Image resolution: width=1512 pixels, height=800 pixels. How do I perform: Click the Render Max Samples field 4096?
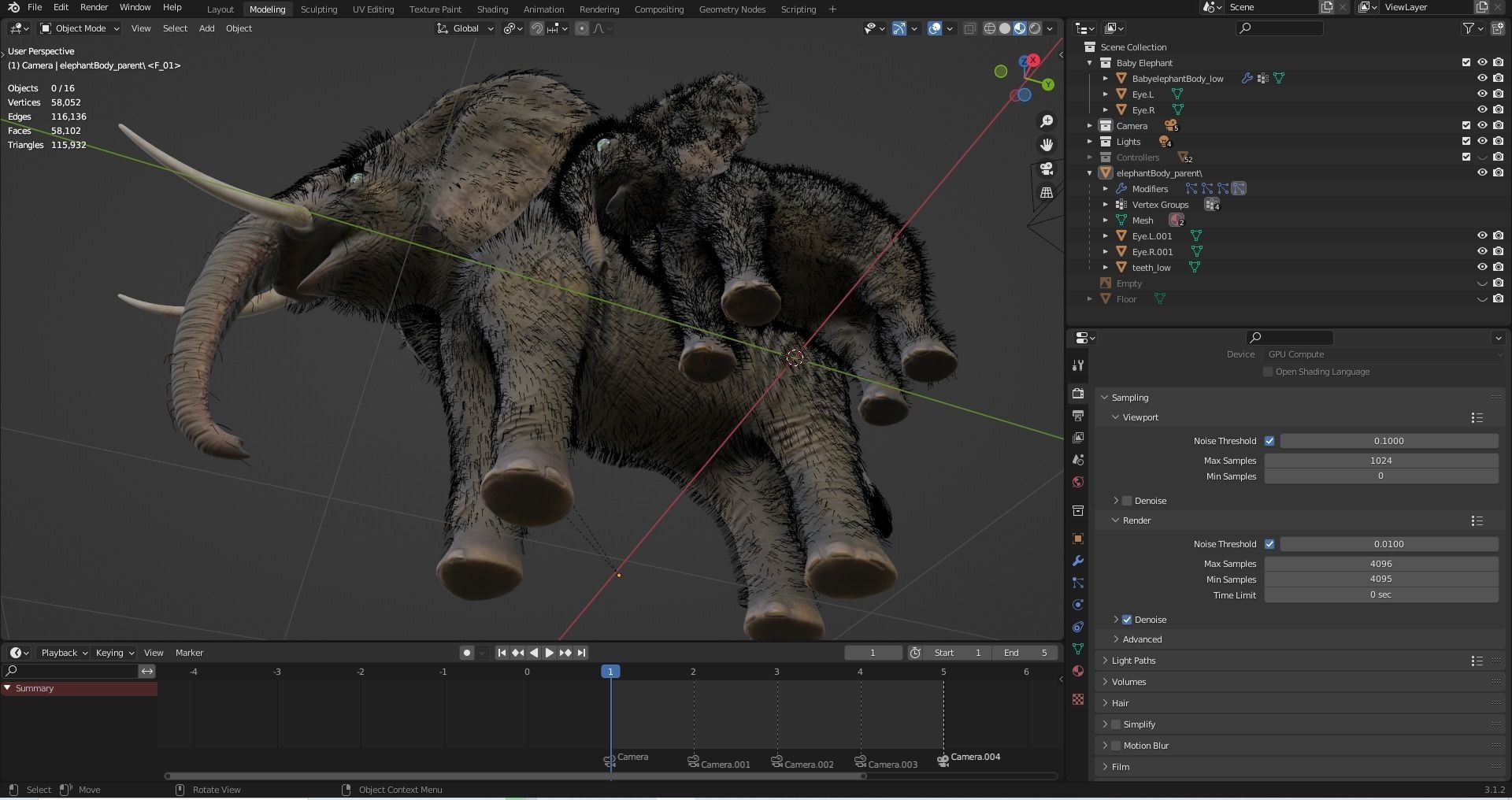(1381, 564)
